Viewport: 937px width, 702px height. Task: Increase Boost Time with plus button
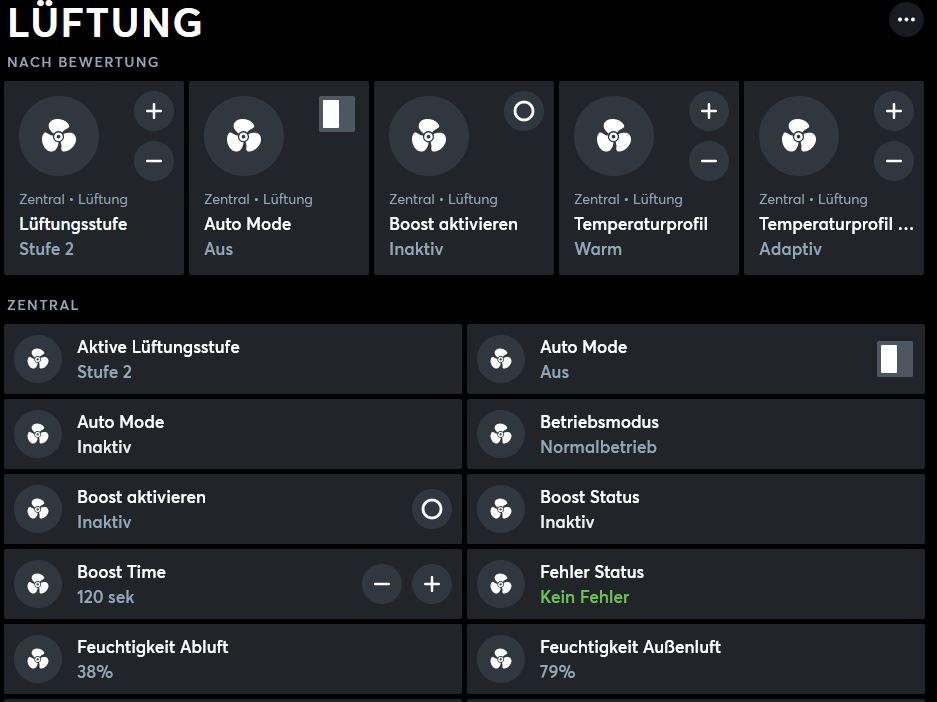pos(431,584)
